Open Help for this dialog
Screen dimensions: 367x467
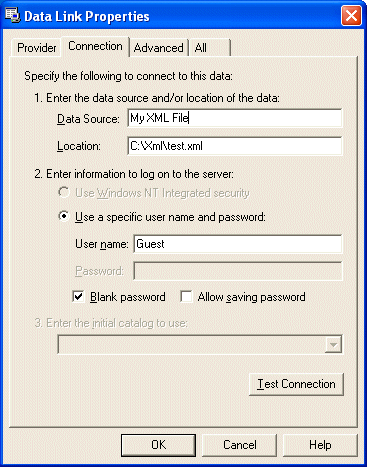(x=320, y=445)
